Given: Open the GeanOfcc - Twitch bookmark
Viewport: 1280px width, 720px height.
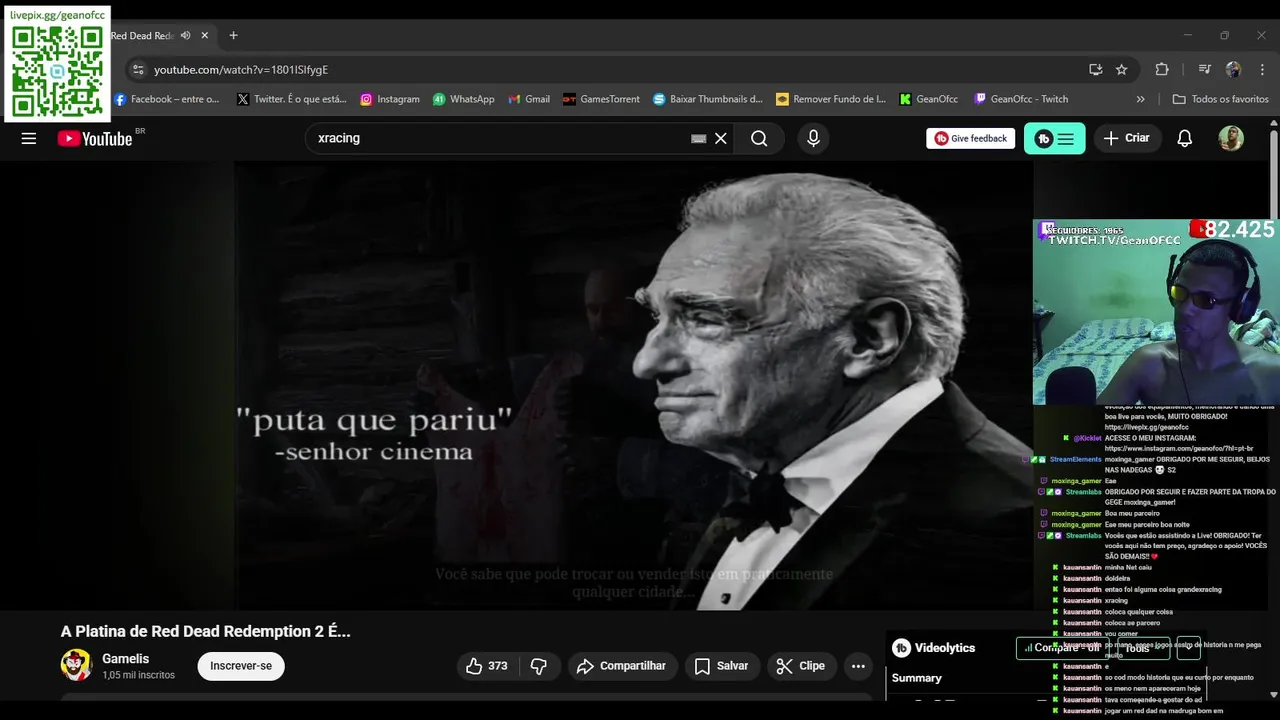Looking at the screenshot, I should tap(1021, 99).
